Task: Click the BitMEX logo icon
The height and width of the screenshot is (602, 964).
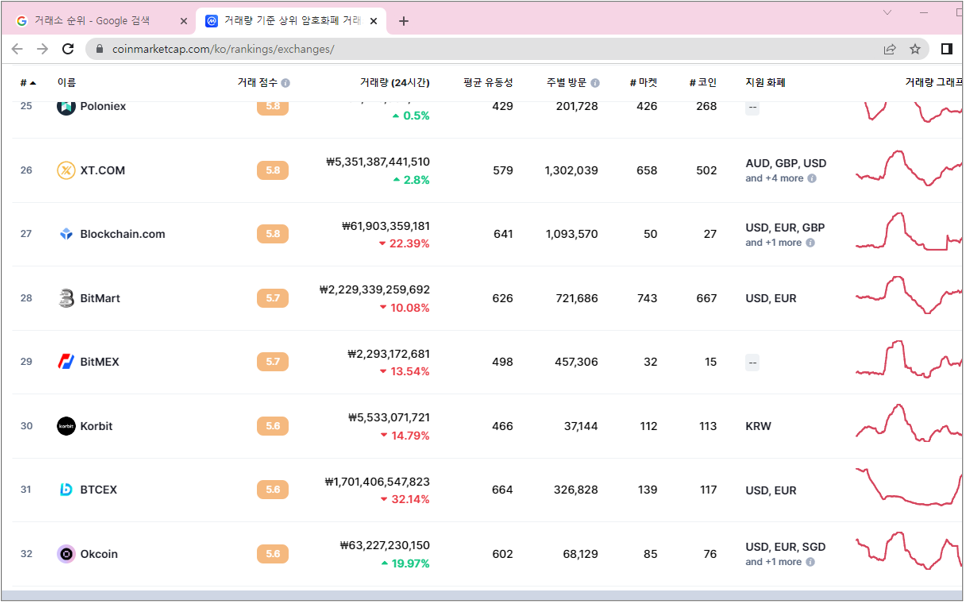Action: 66,362
